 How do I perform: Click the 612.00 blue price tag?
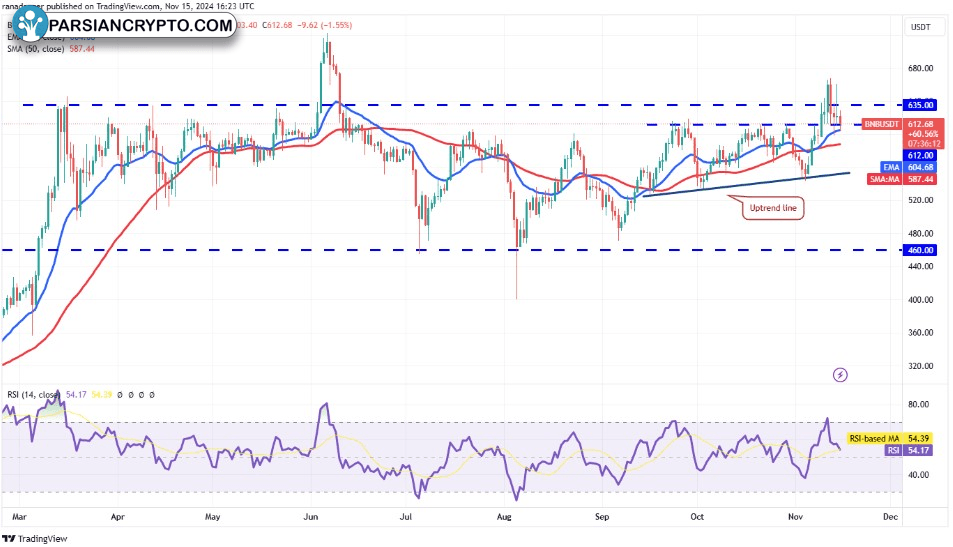click(x=920, y=156)
